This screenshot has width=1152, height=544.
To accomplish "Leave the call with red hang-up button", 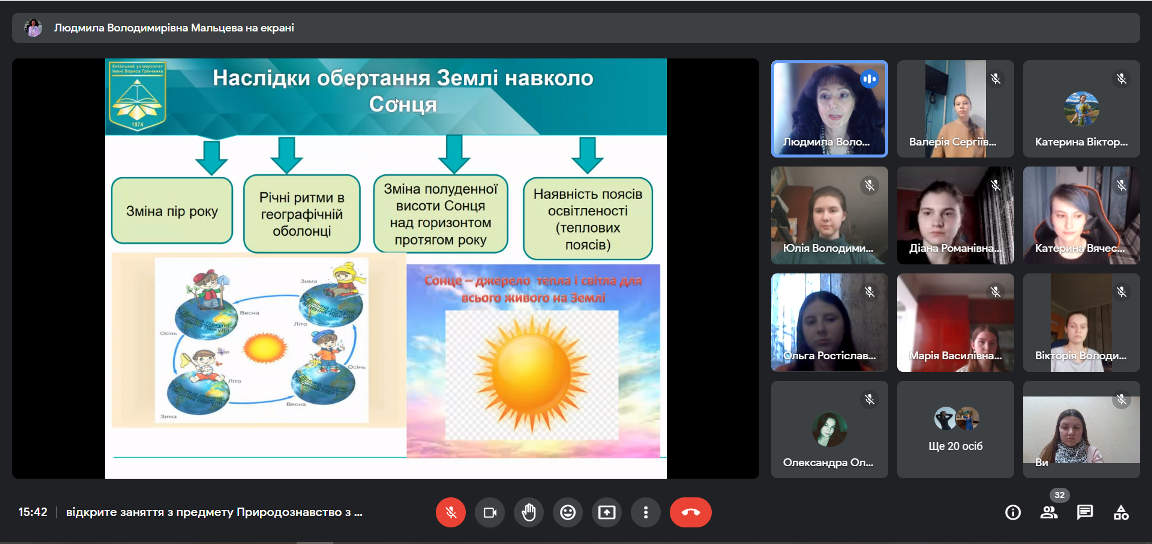I will tap(690, 512).
